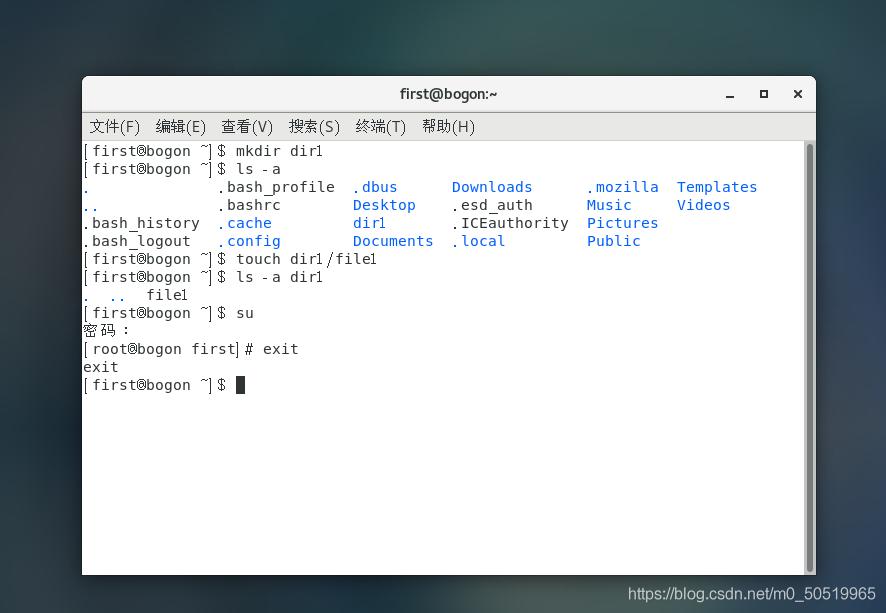This screenshot has height=613, width=886.
Task: Click the Templates directory name
Action: tap(716, 187)
